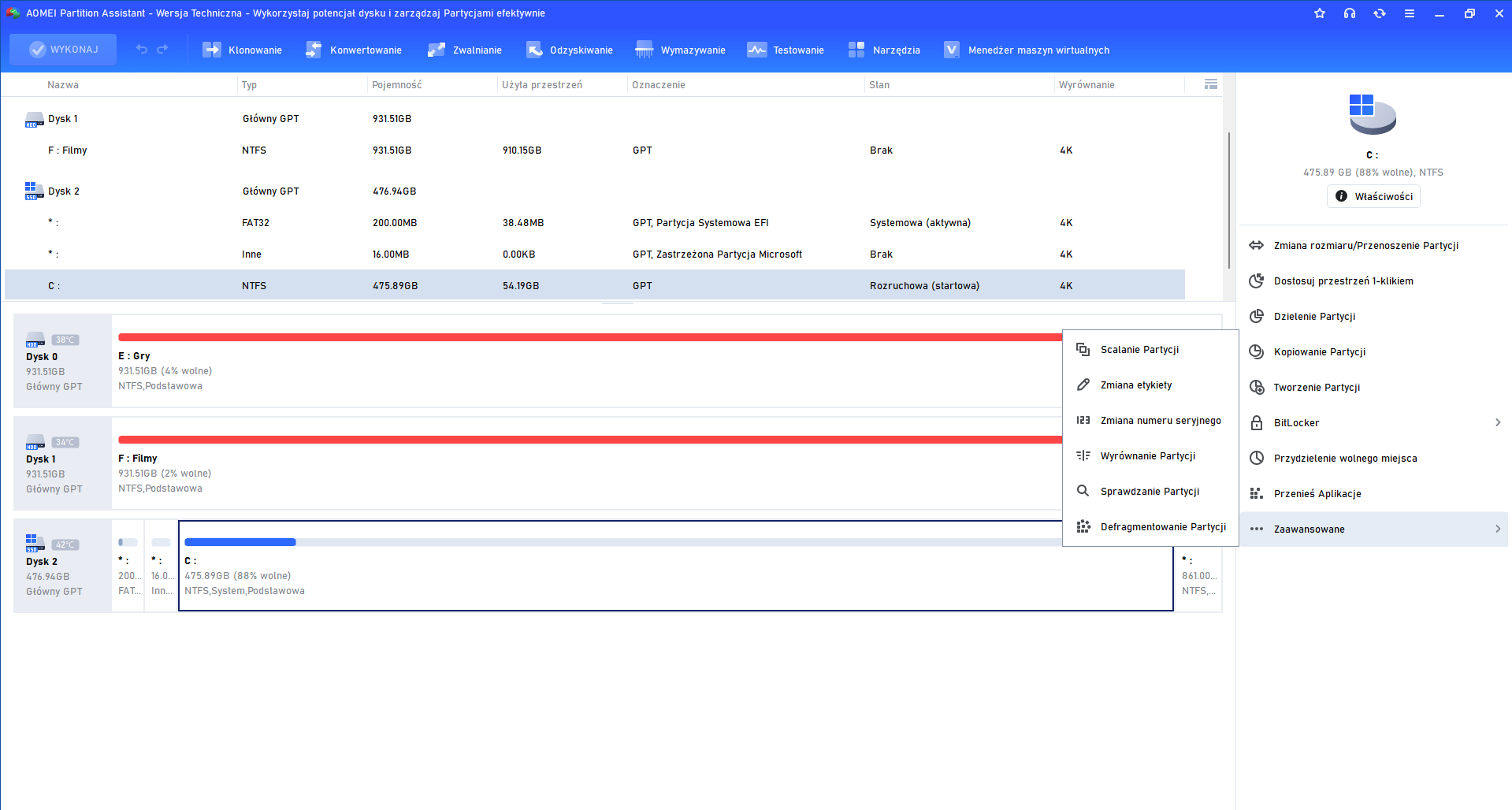Viewport: 1512px width, 810px height.
Task: Click the BitLocker lock icon
Action: [x=1257, y=422]
